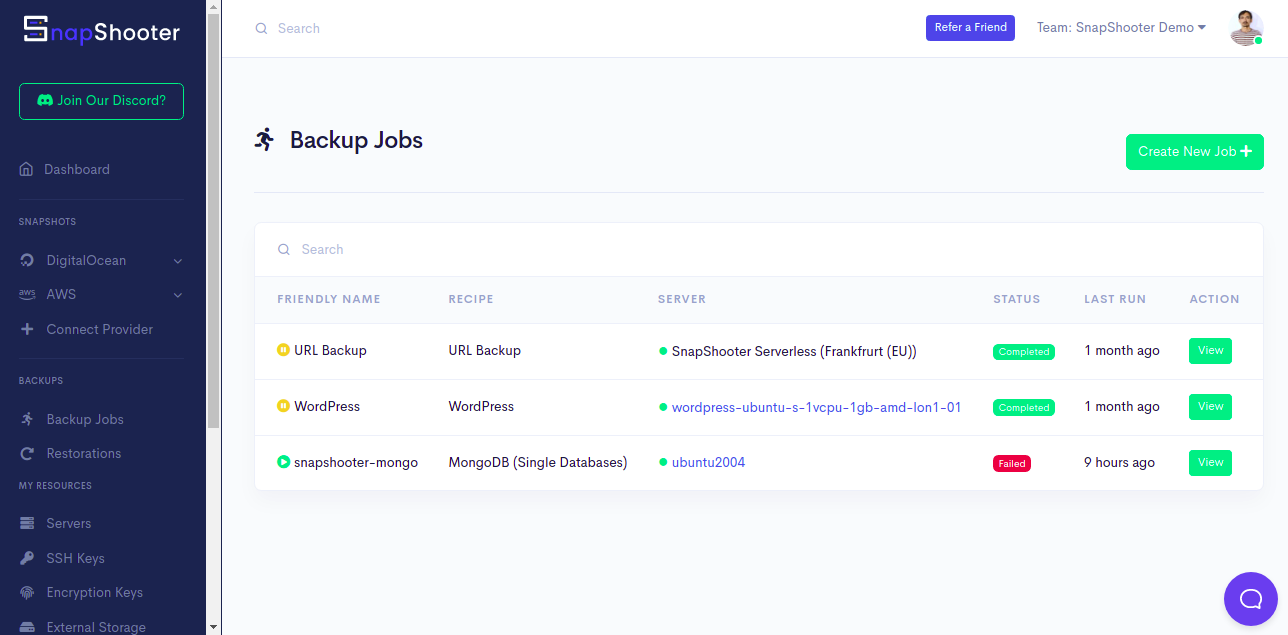Image resolution: width=1288 pixels, height=635 pixels.
Task: Click the Refer a Friend button
Action: [970, 28]
